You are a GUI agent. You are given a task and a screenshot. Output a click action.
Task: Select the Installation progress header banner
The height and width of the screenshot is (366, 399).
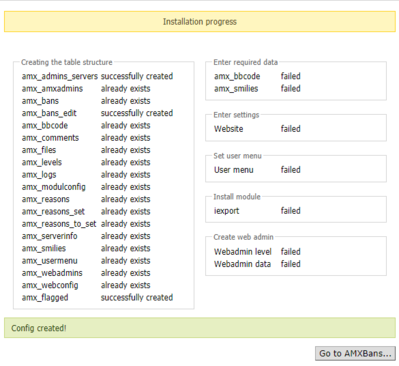click(x=200, y=22)
